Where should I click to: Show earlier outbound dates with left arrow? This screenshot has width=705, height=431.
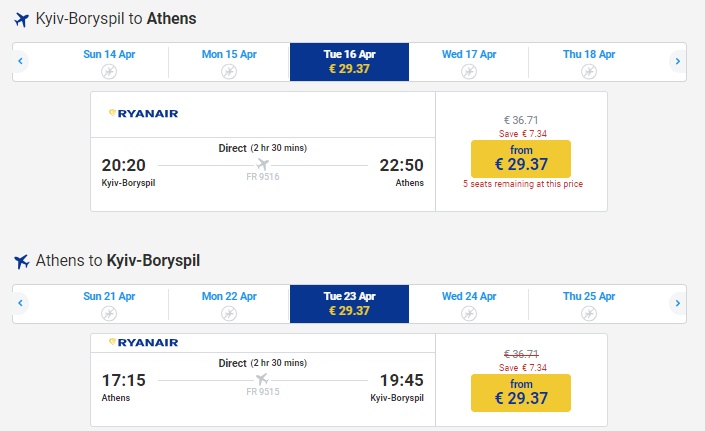click(x=20, y=62)
